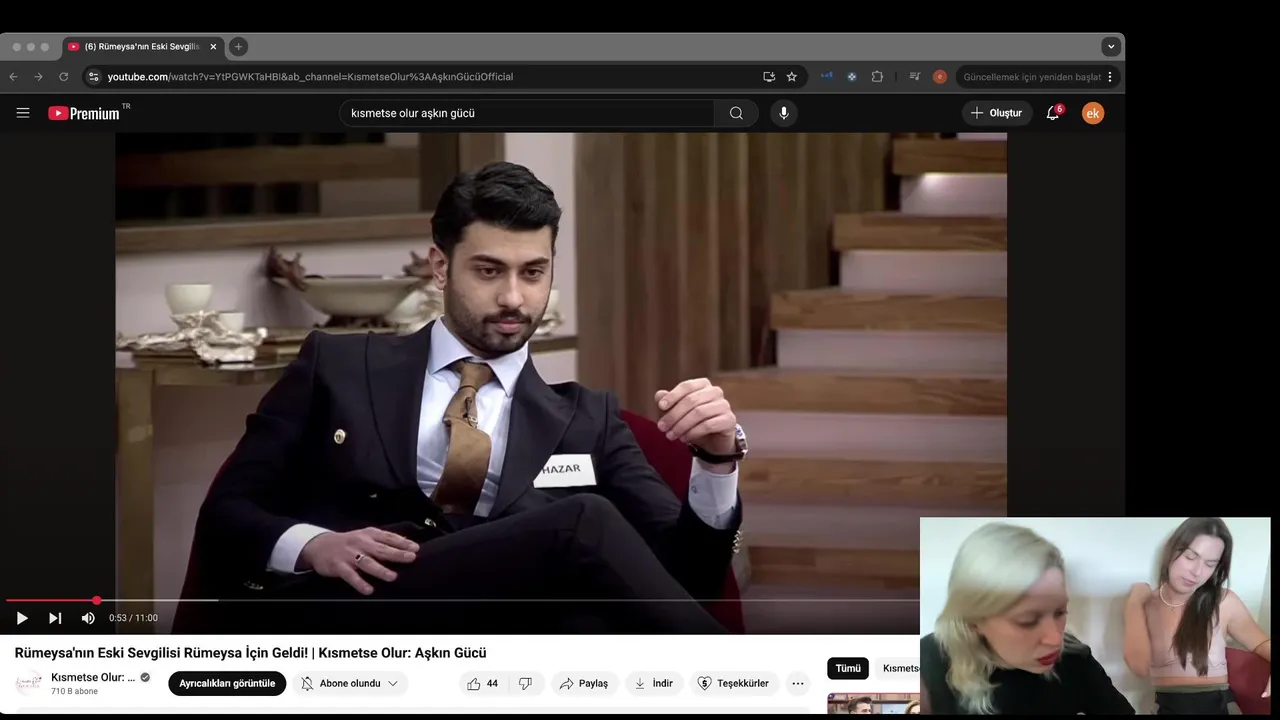The height and width of the screenshot is (720, 1280).
Task: Share the video via Paylaş
Action: click(584, 684)
